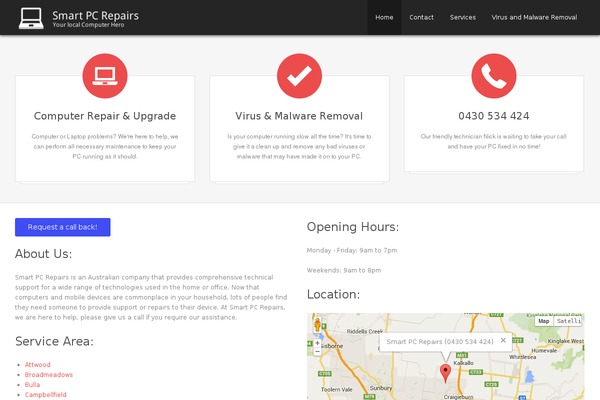Image resolution: width=600 pixels, height=400 pixels.
Task: Switch map to Satellite view
Action: (569, 321)
